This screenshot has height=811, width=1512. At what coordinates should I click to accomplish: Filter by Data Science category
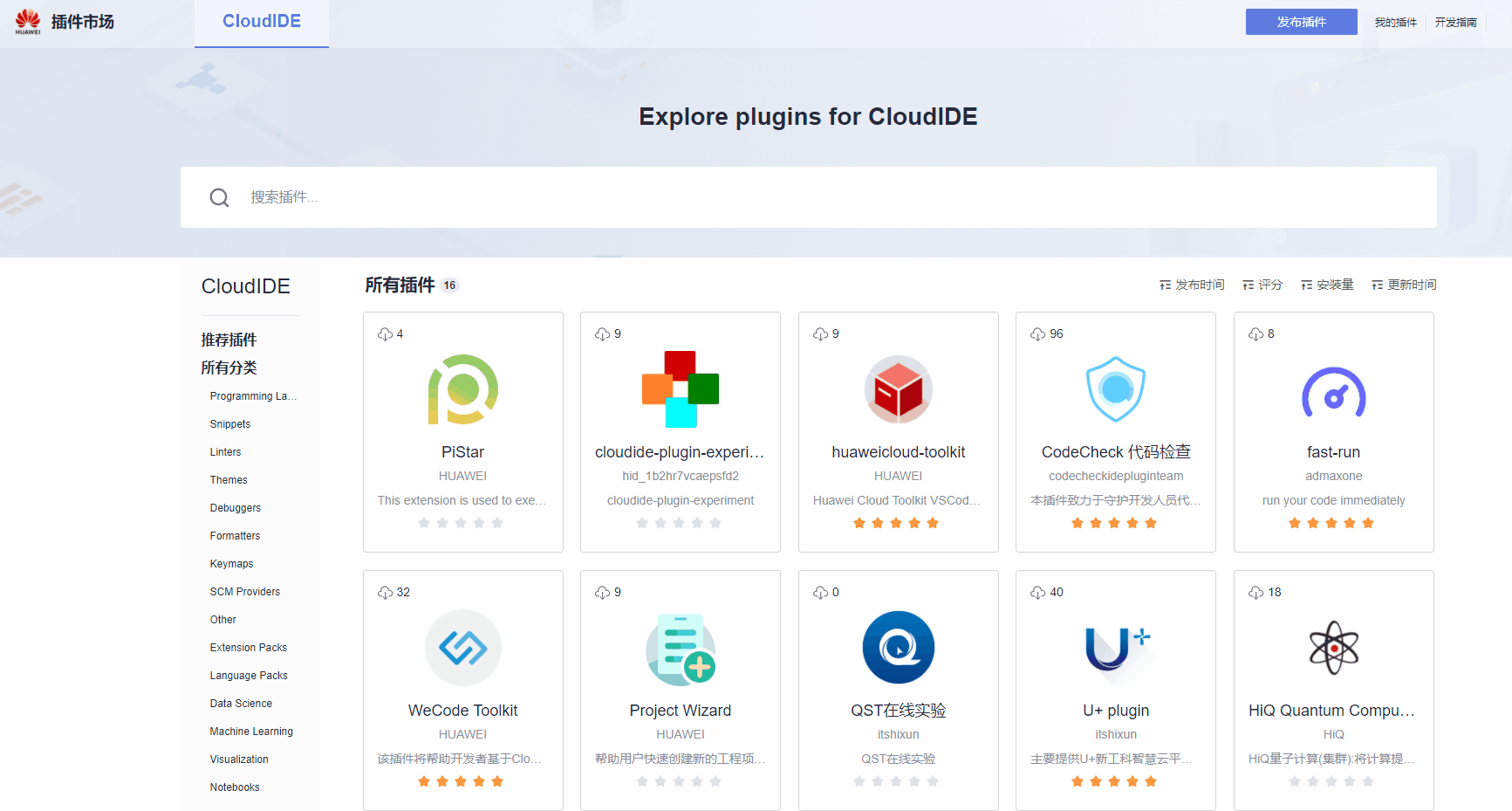click(241, 704)
